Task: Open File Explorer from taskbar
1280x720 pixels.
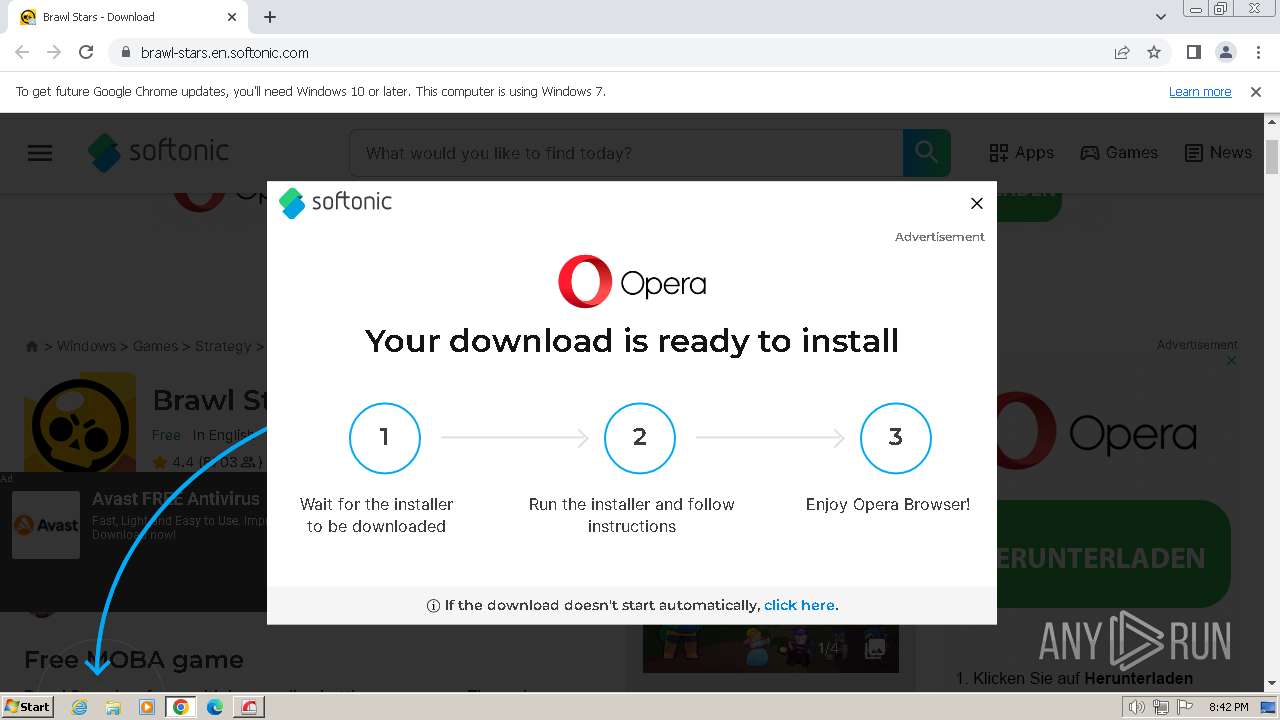Action: coord(113,707)
